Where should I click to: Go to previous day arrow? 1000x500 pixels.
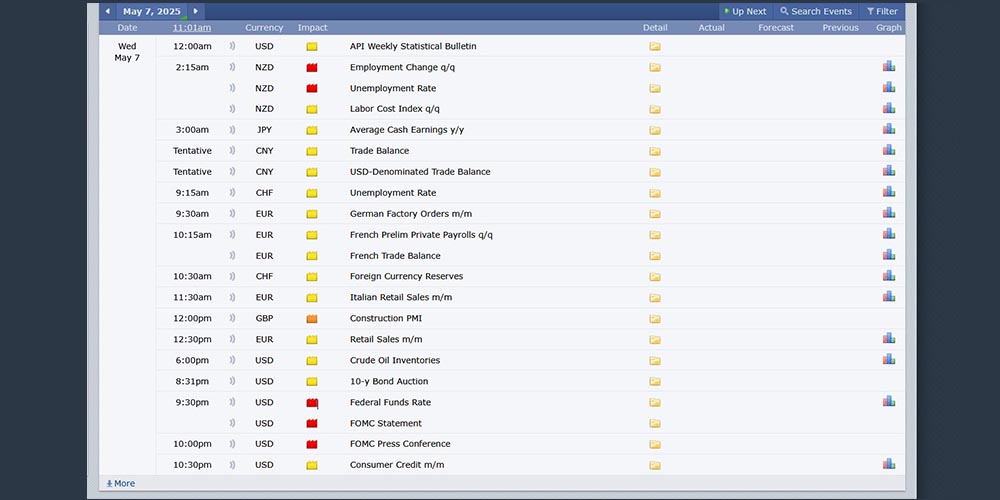108,11
